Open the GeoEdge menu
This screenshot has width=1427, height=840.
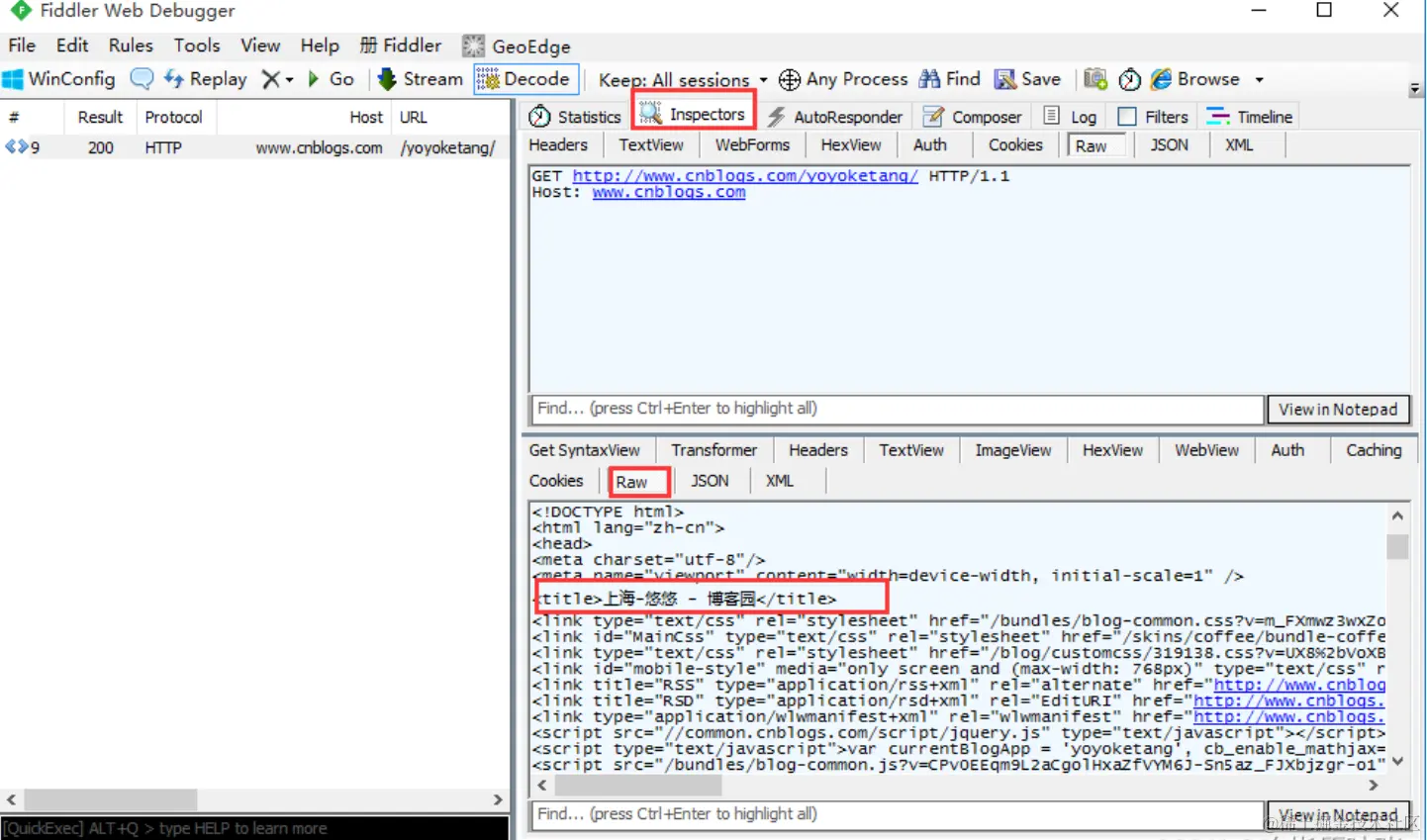[517, 46]
